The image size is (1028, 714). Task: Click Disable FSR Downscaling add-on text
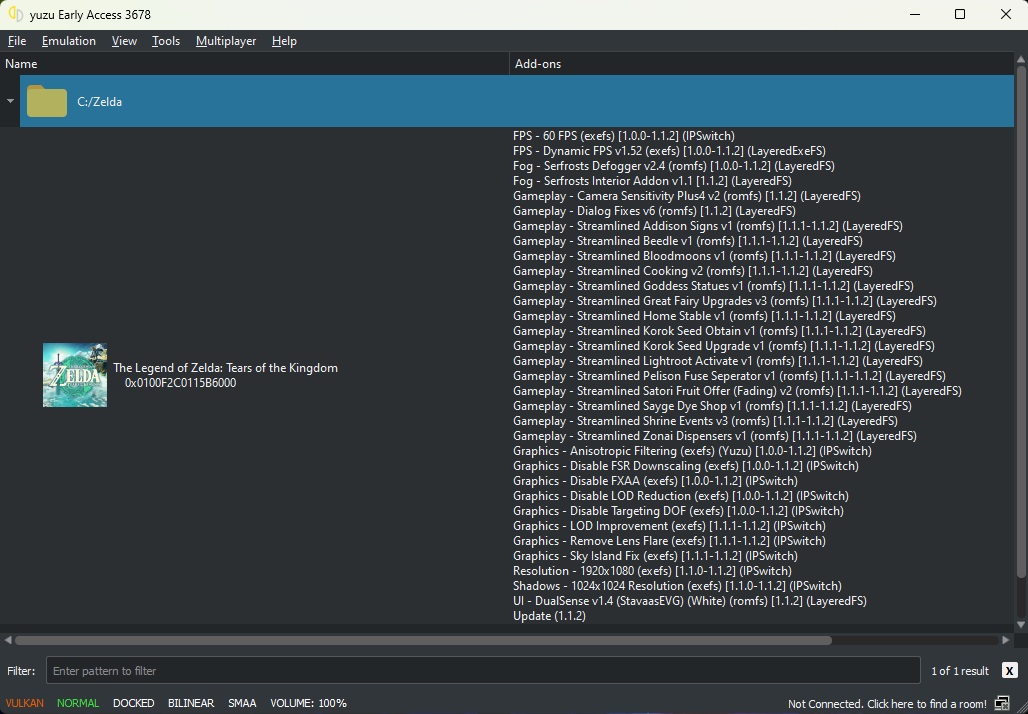(x=686, y=466)
